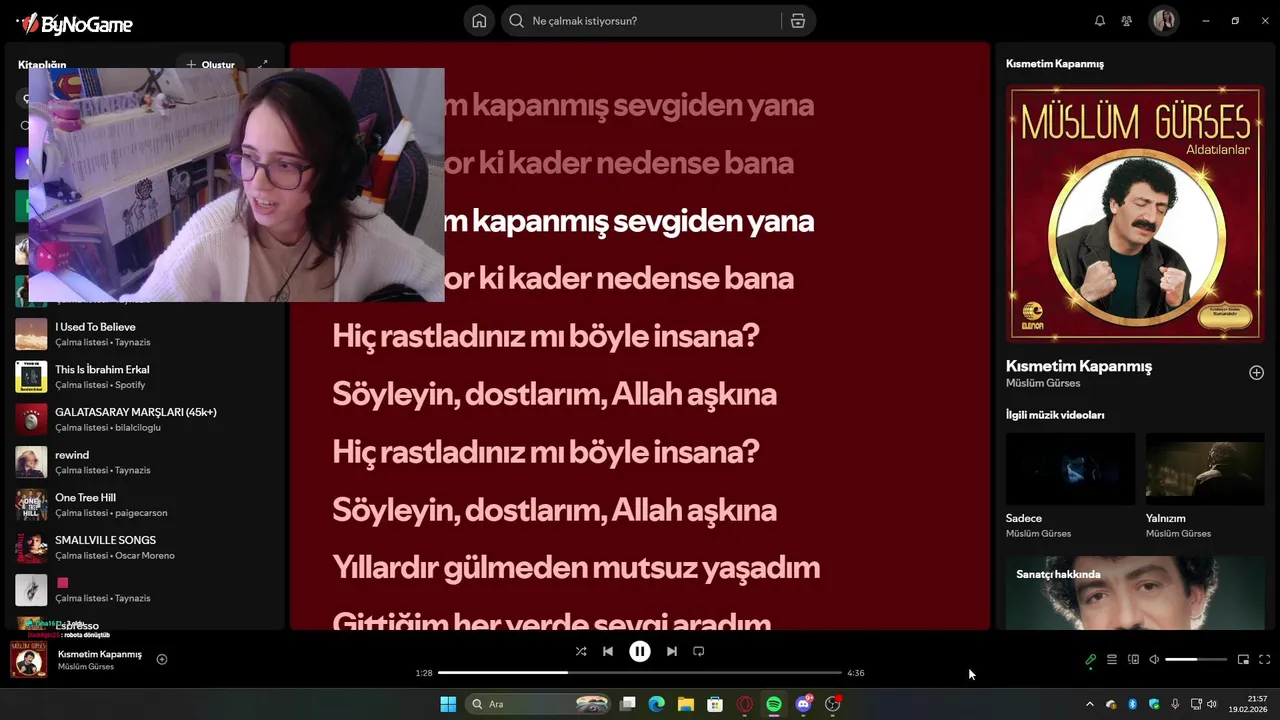The image size is (1280, 720).
Task: Open the miniplayer icon
Action: coord(1243,660)
